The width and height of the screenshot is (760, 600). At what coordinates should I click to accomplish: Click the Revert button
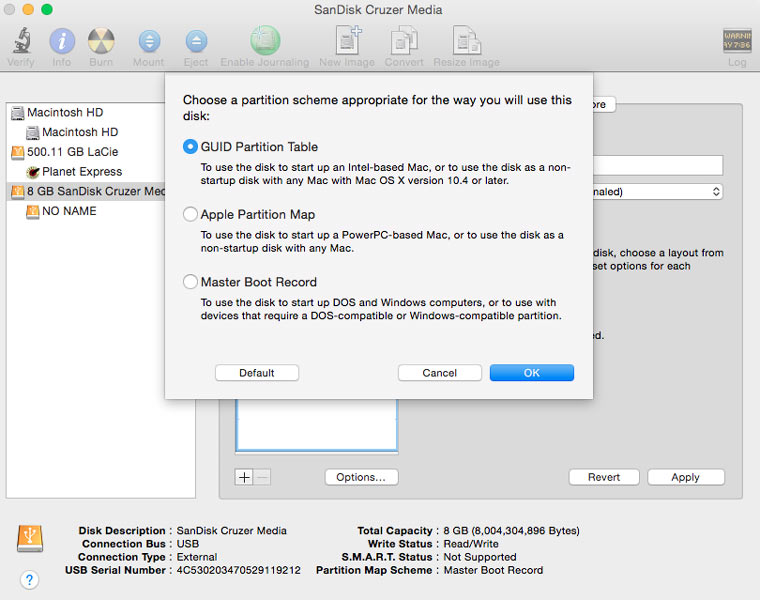tap(604, 477)
